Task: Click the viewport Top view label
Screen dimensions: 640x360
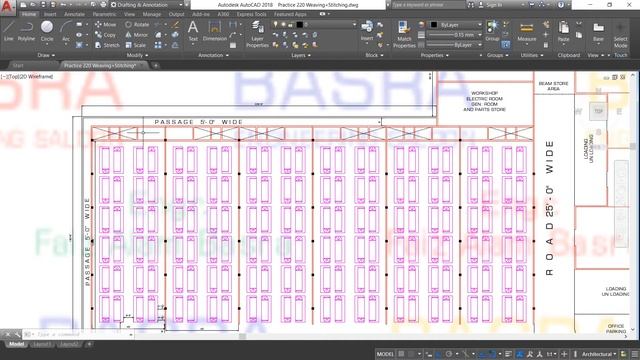Action: click(12, 76)
